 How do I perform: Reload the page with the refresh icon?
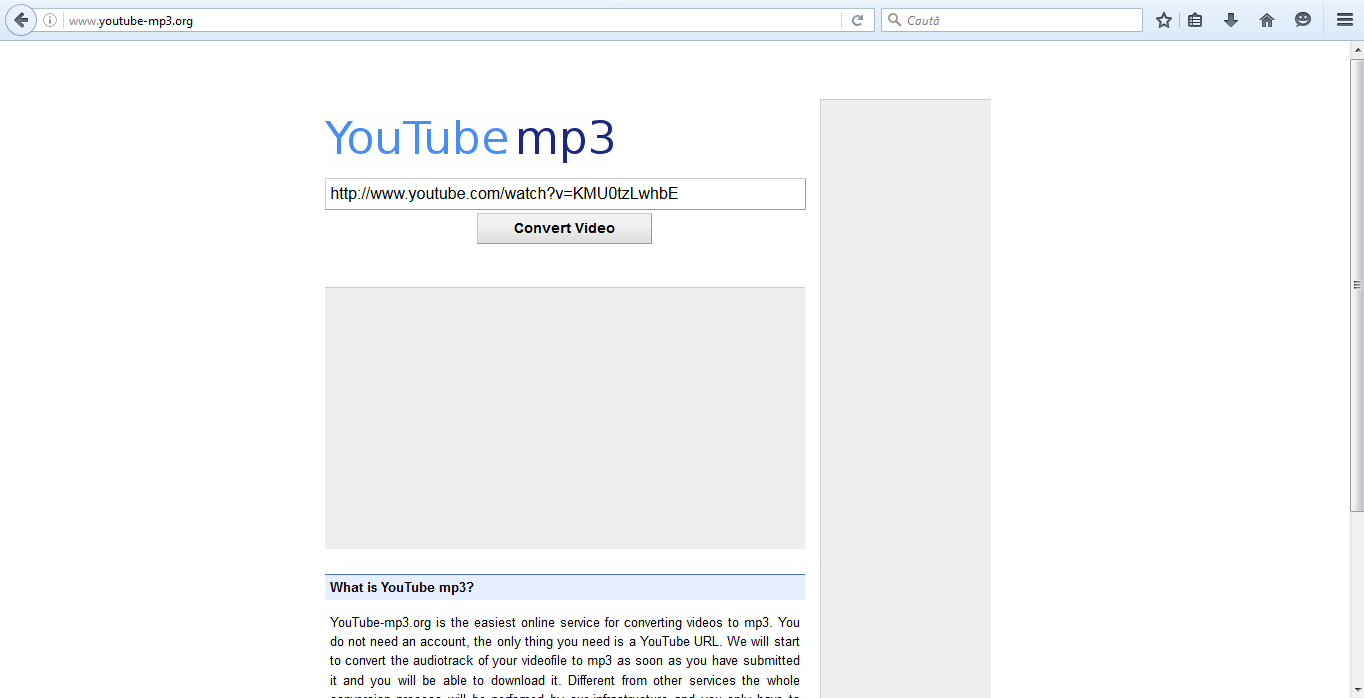(x=857, y=20)
